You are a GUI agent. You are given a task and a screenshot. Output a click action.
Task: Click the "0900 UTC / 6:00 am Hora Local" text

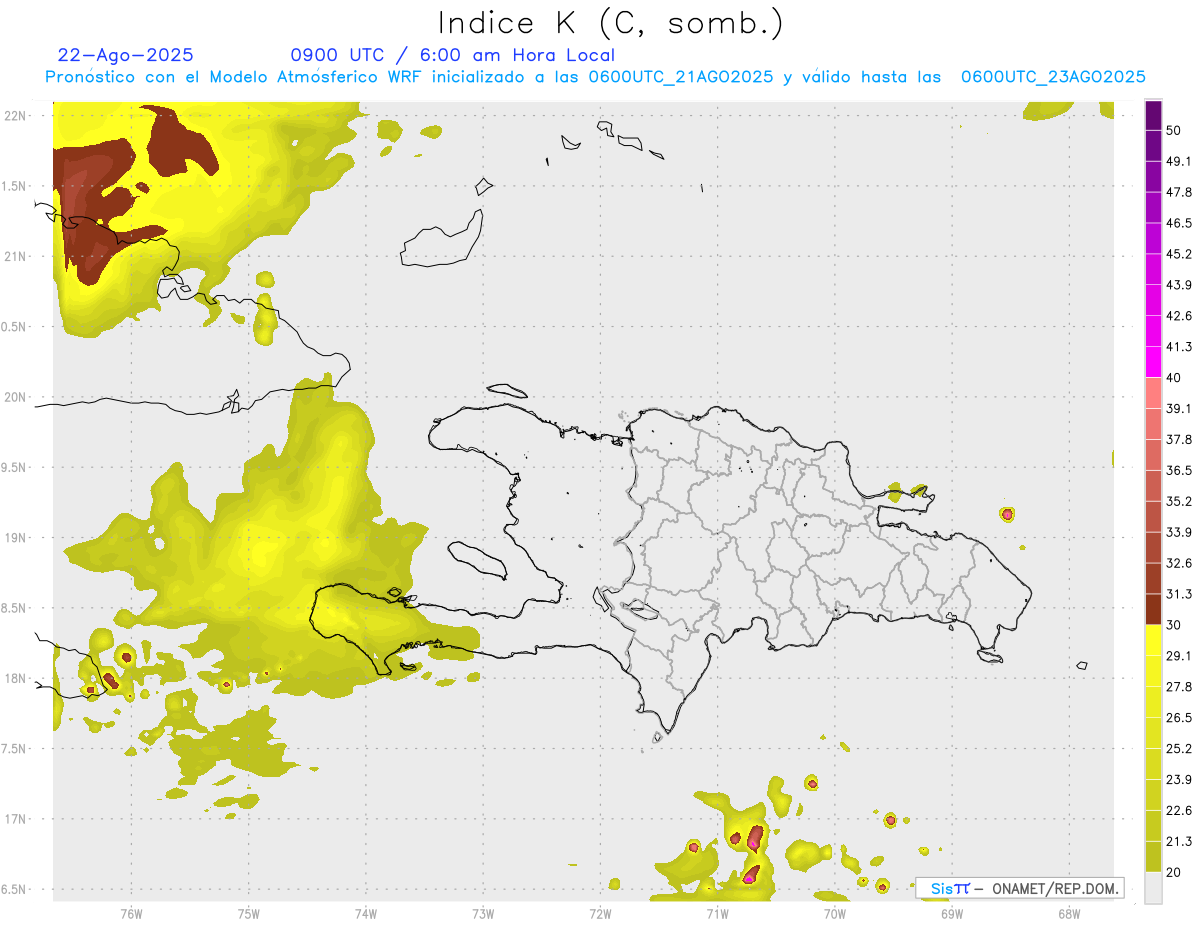453,55
